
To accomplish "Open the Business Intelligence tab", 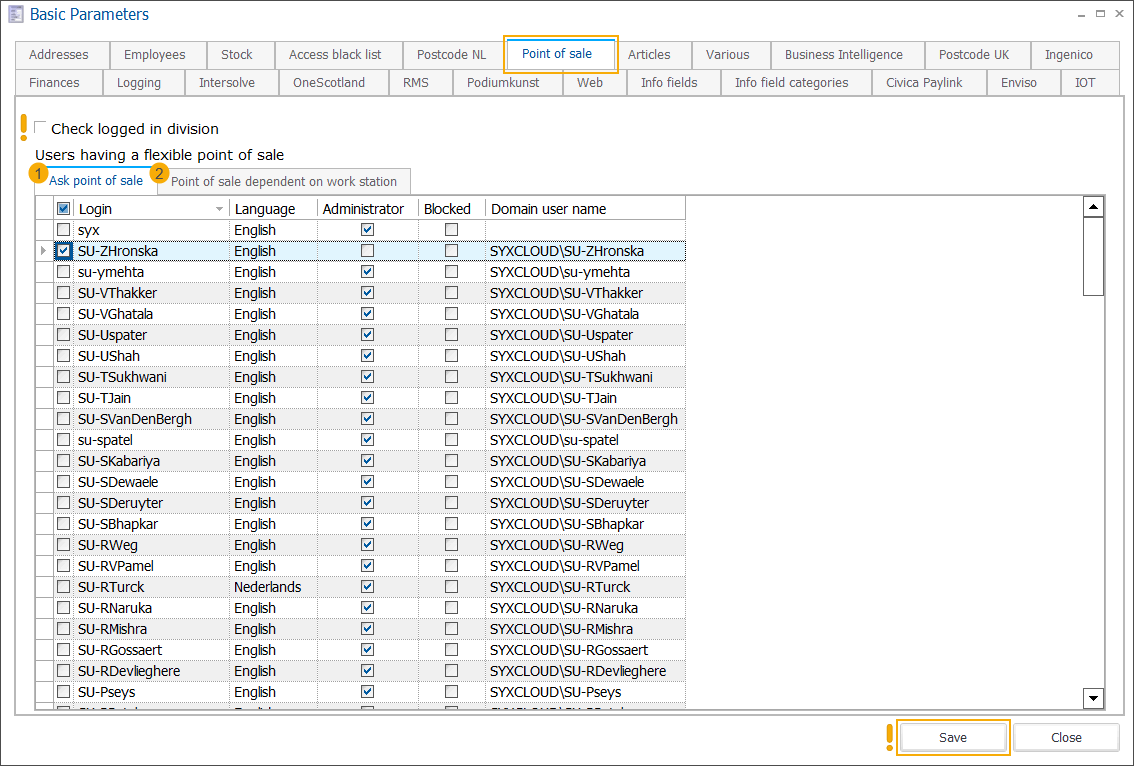I will (846, 55).
